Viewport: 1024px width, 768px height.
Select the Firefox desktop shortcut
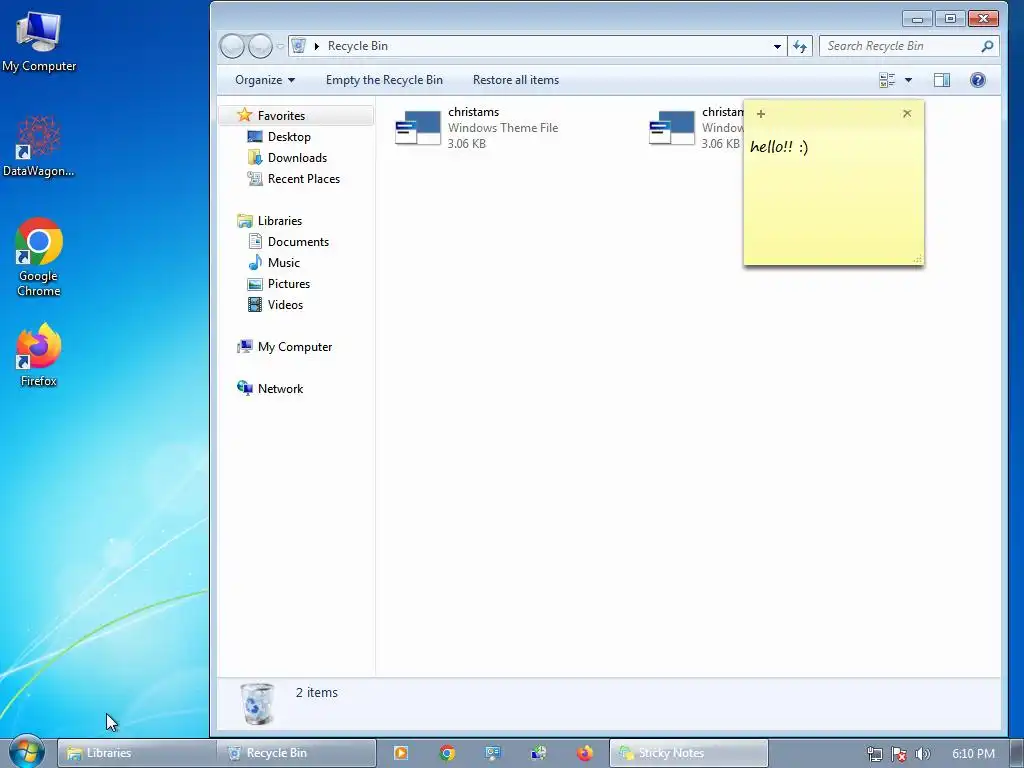(x=39, y=355)
